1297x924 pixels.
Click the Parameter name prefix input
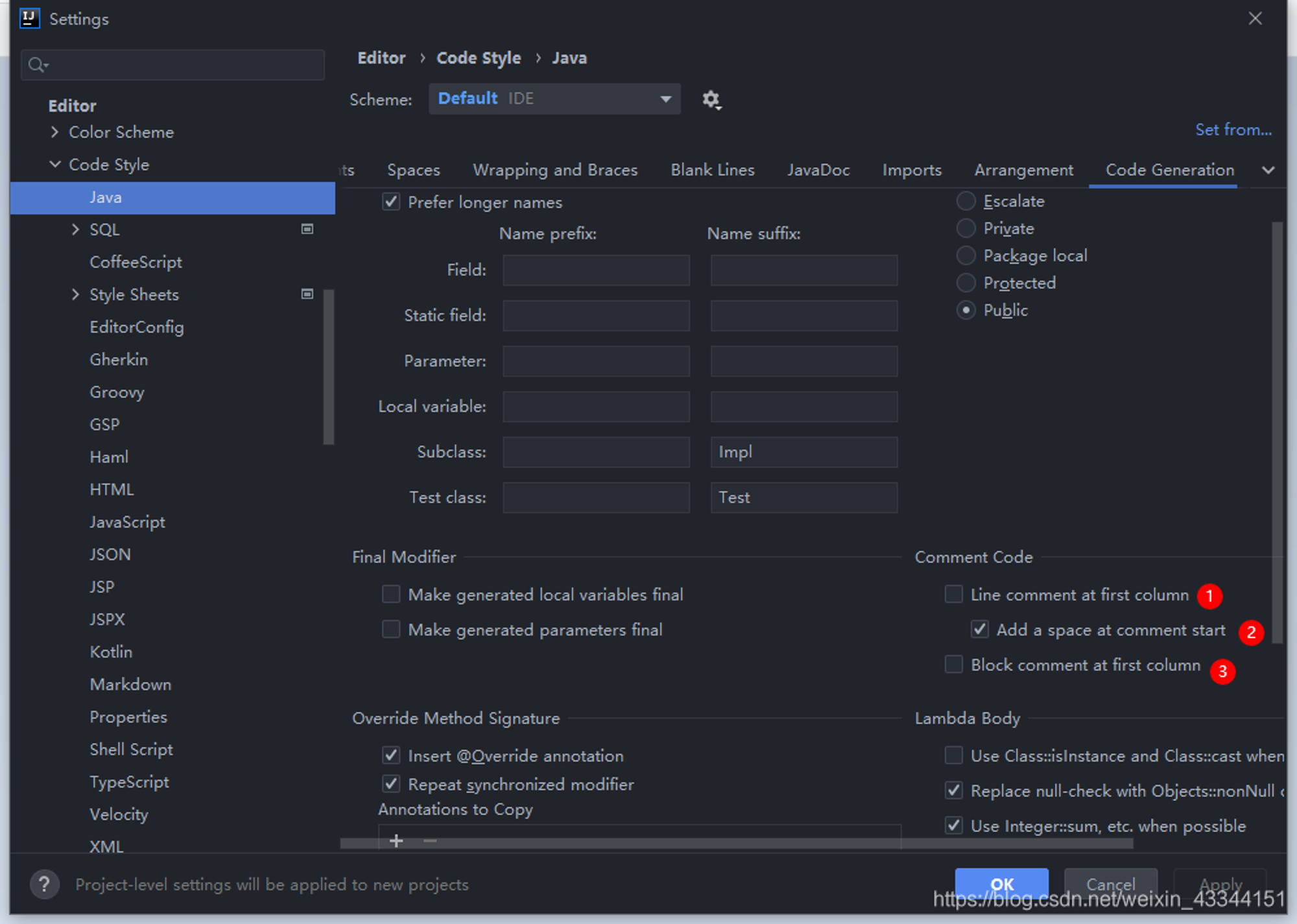tap(596, 361)
